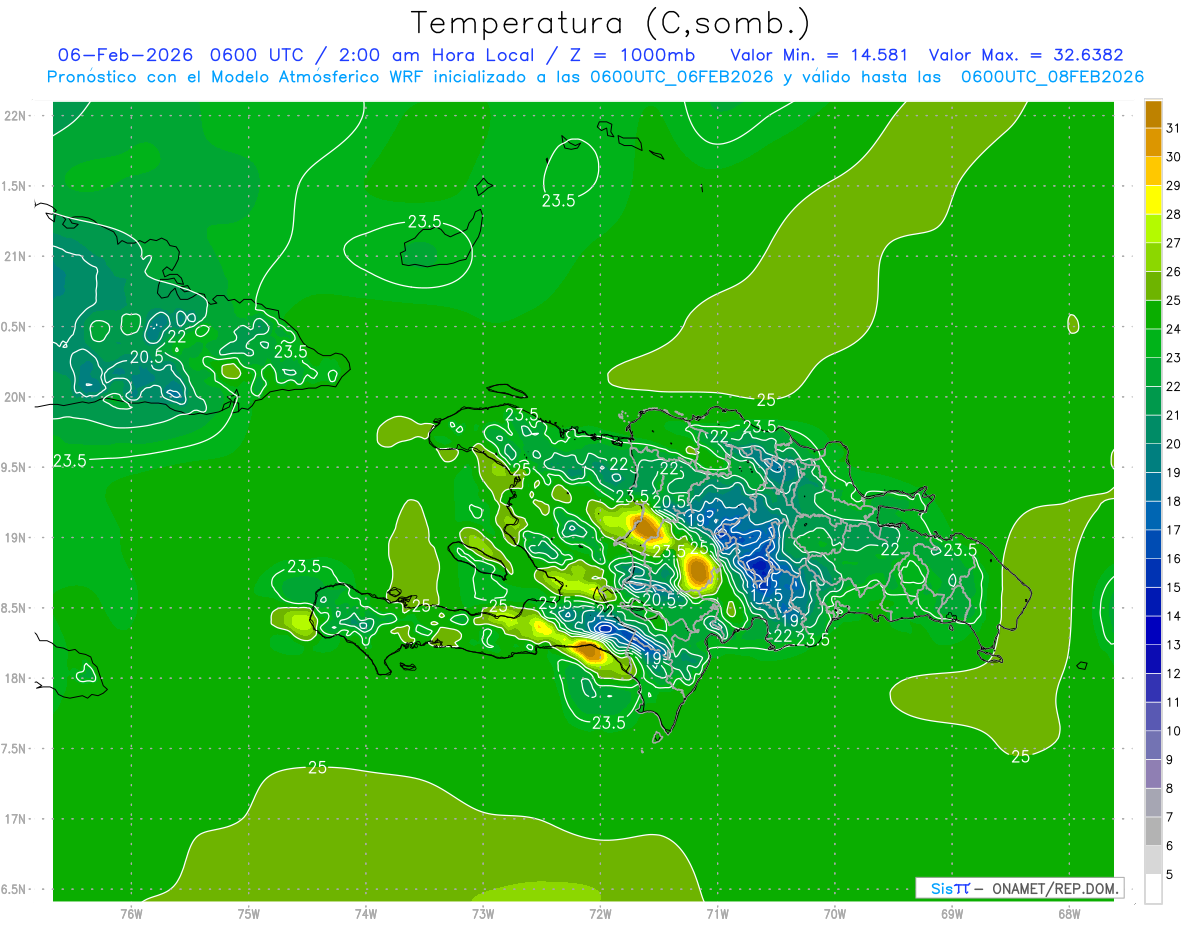Click the legend value "11"
The height and width of the screenshot is (927, 1200).
coord(1173,703)
